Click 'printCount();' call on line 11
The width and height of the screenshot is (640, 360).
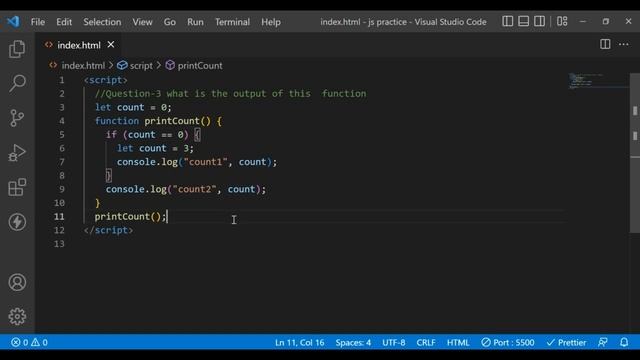[130, 217]
